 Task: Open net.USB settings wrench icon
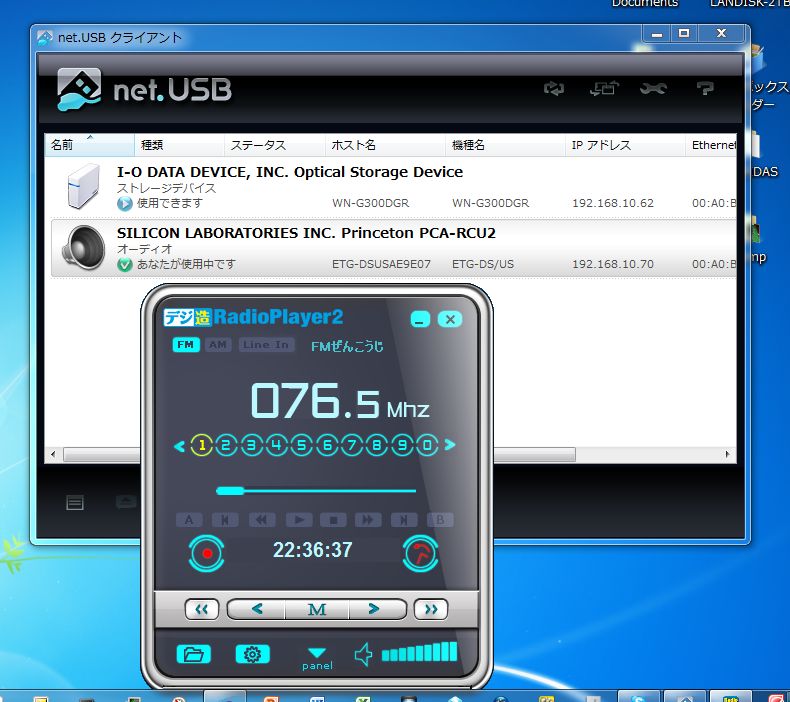[653, 89]
